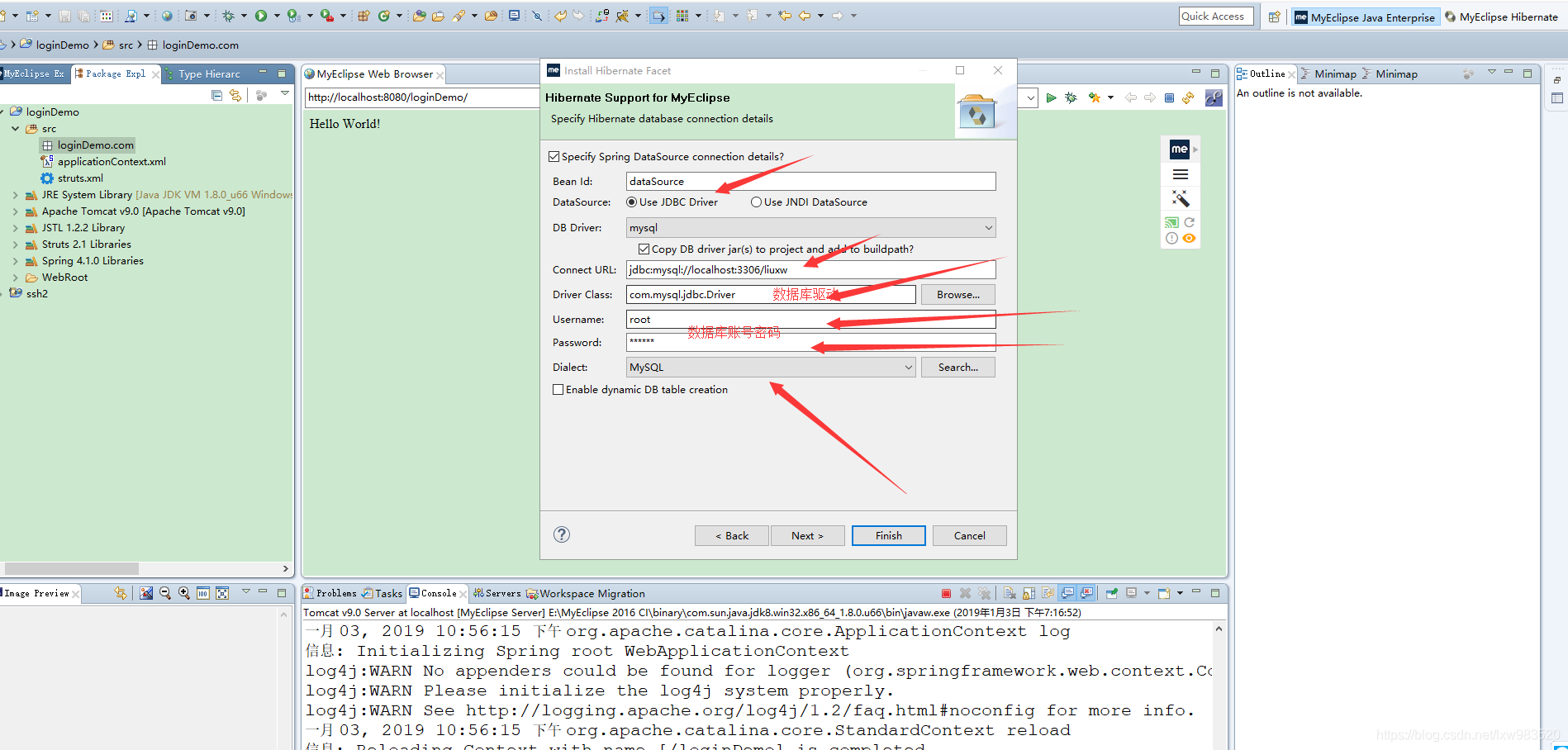Click the add bookmark star icon in browser

click(x=1094, y=97)
